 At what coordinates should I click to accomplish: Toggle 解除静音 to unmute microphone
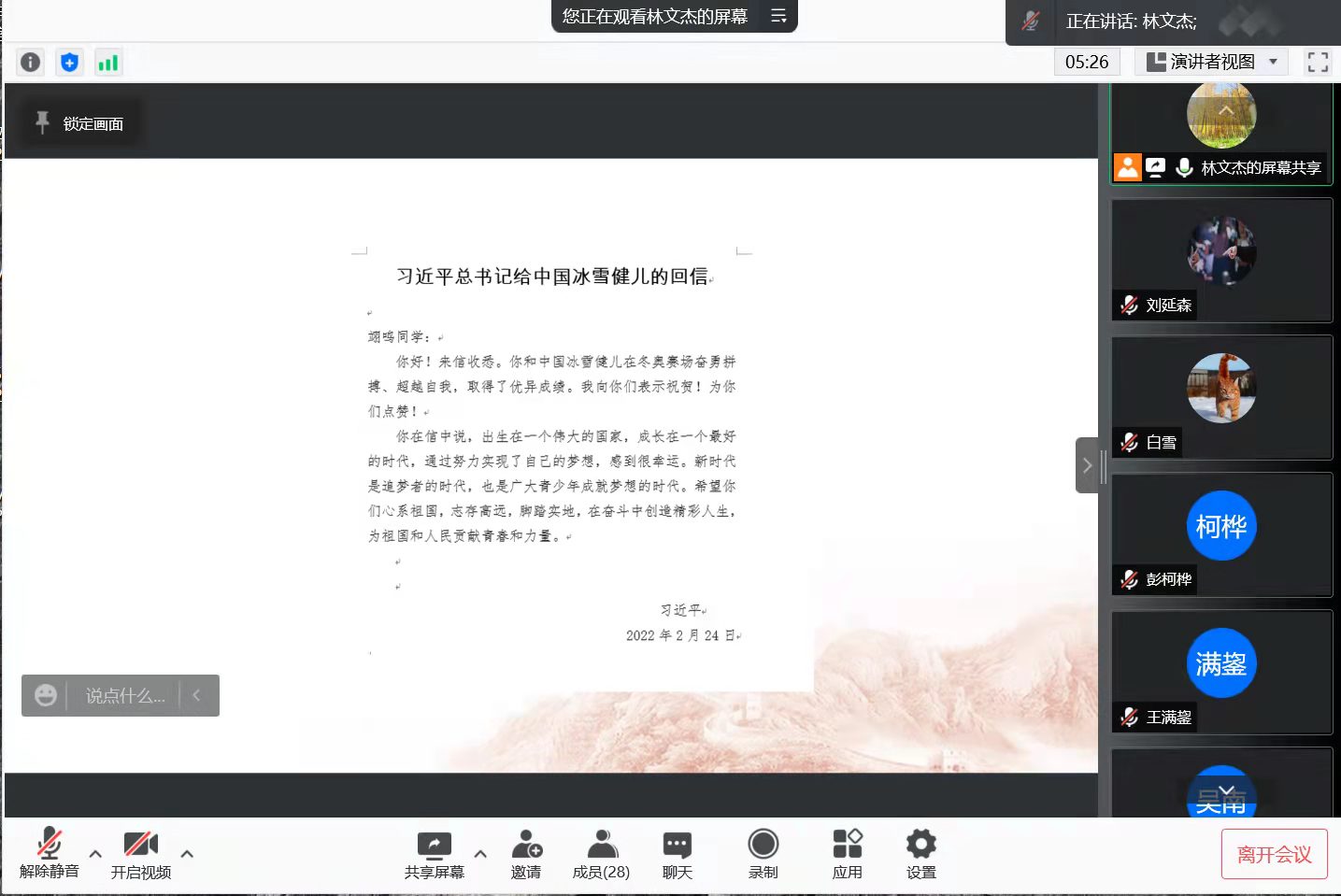49,854
